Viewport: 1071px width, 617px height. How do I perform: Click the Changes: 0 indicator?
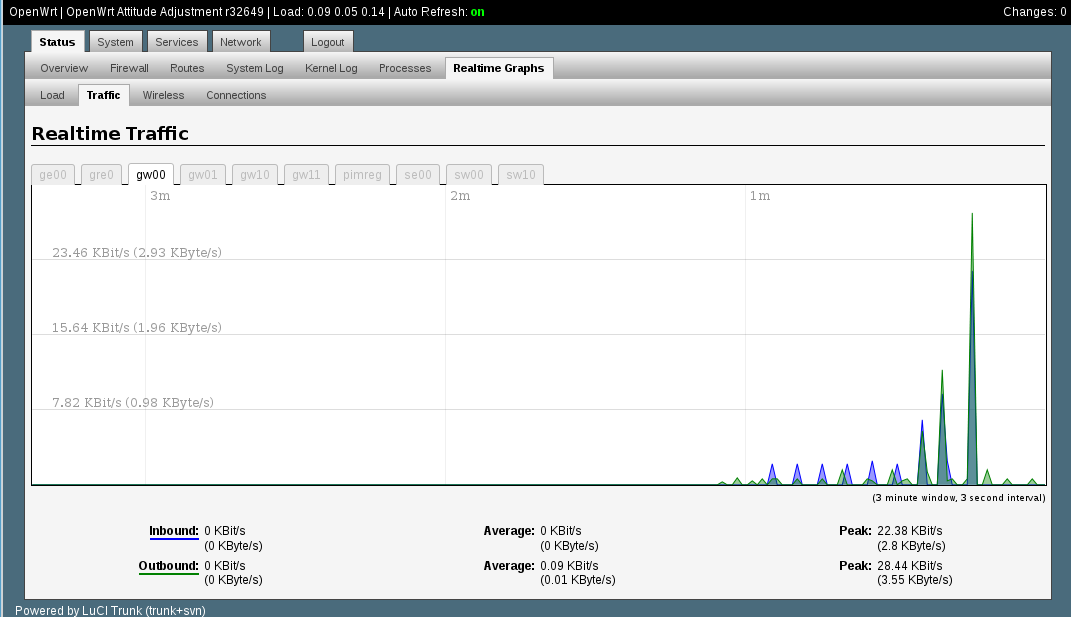1034,12
